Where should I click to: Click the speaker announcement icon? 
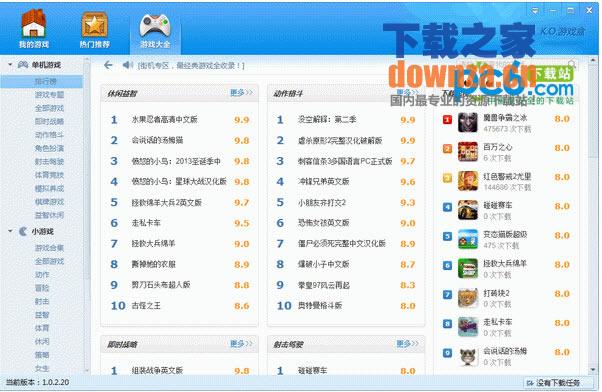tap(127, 65)
